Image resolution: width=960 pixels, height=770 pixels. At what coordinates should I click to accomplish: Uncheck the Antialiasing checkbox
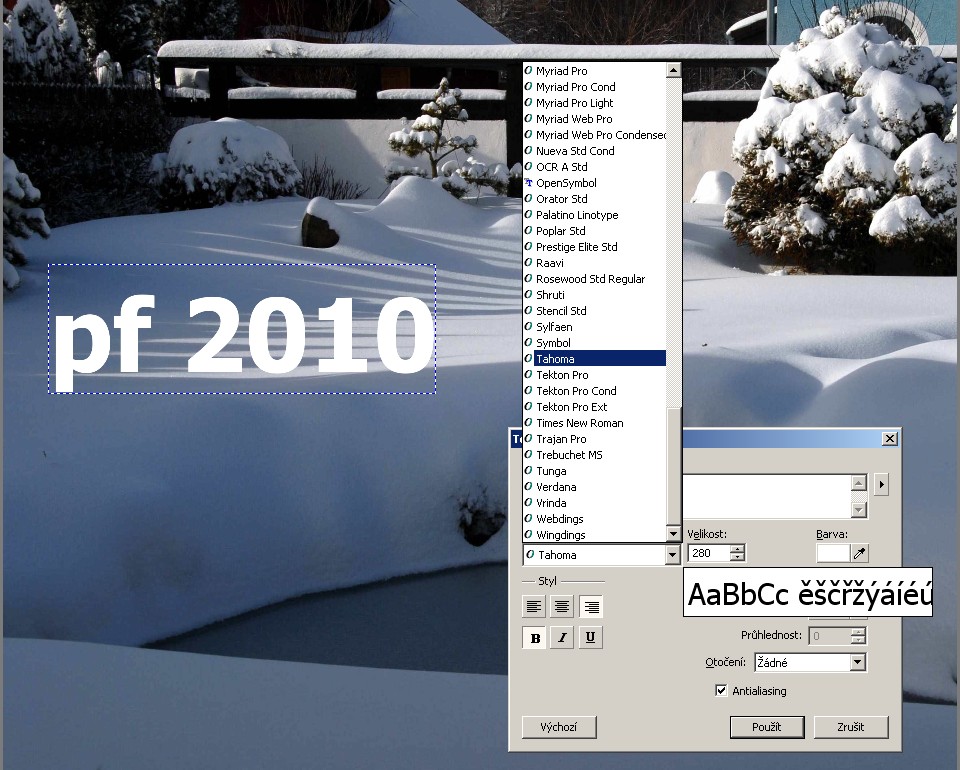[x=721, y=691]
